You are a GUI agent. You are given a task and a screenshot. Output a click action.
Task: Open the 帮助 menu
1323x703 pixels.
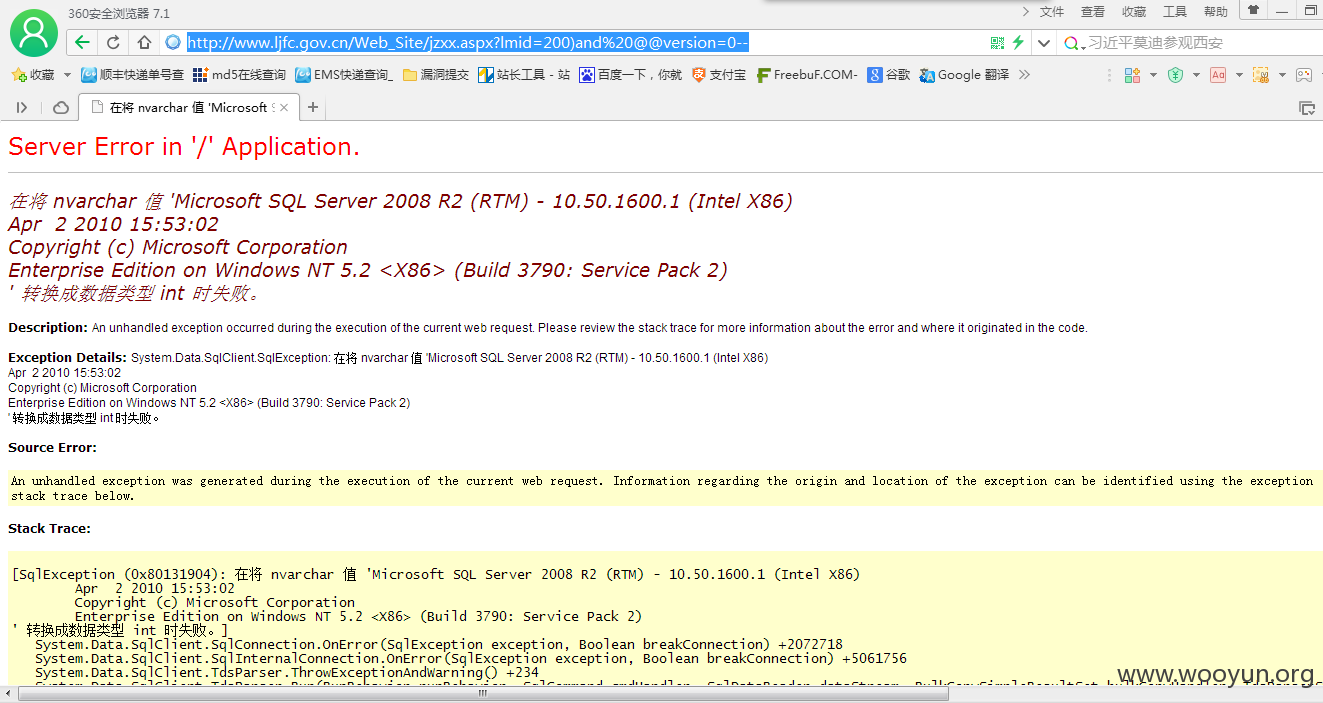[x=1216, y=12]
